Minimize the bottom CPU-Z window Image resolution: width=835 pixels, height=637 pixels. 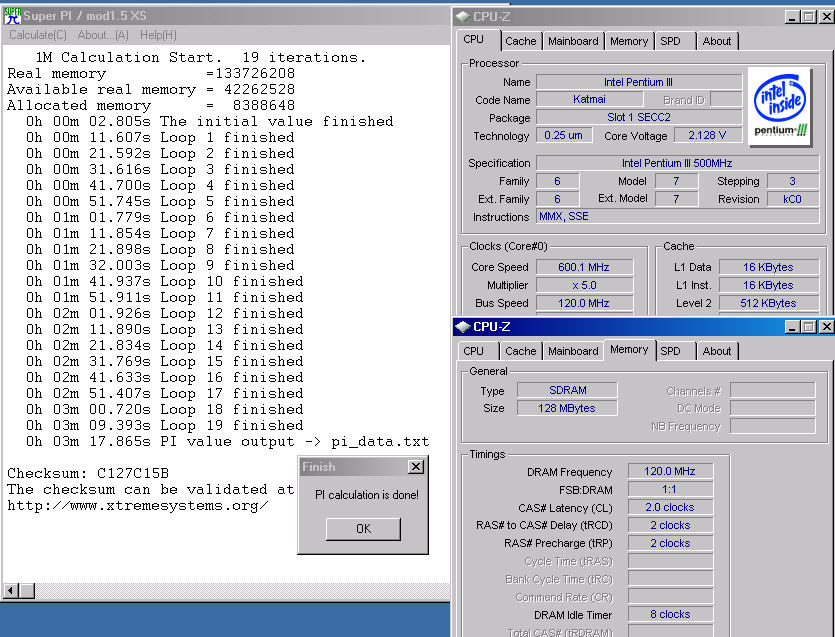[x=792, y=326]
